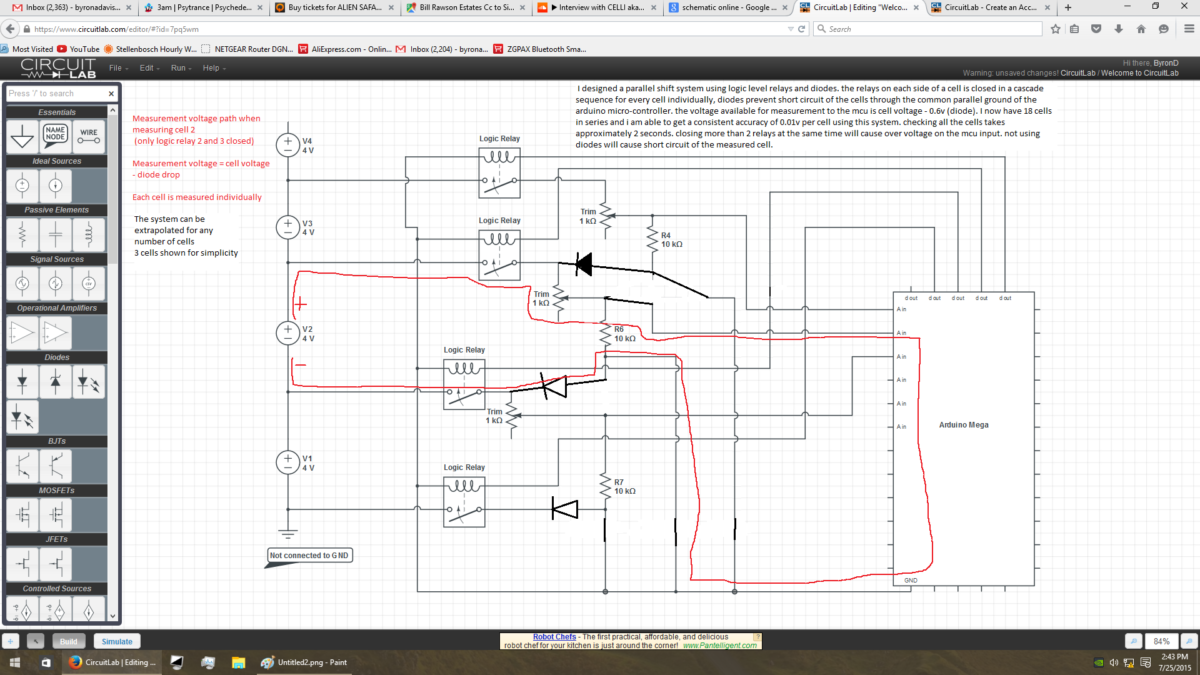Switch to Build mode
The width and height of the screenshot is (1200, 675).
pyautogui.click(x=68, y=640)
